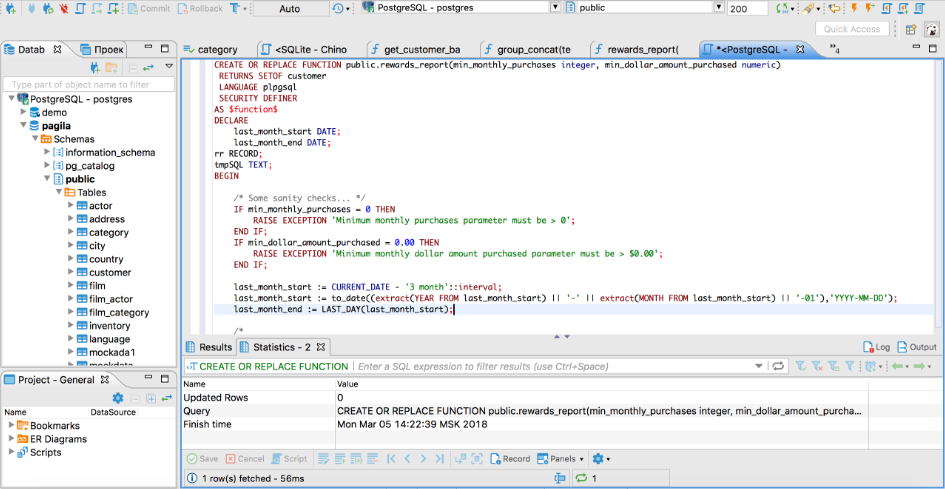This screenshot has width=945, height=489.
Task: Click the refresh icon in status bar
Action: coord(582,479)
